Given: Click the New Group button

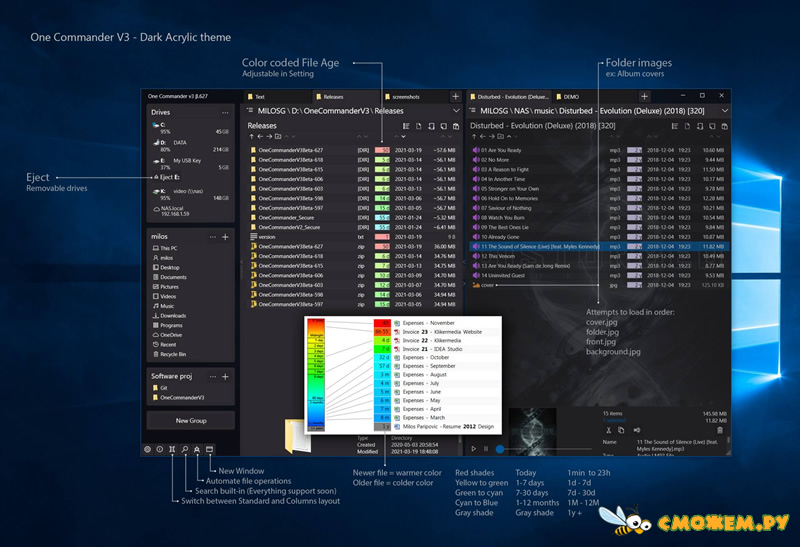Looking at the screenshot, I should click(191, 420).
